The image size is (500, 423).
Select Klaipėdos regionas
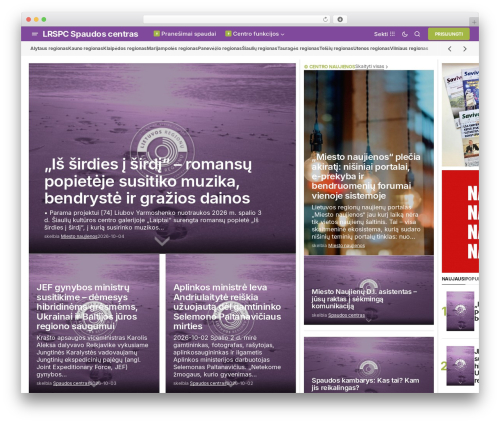tap(125, 49)
